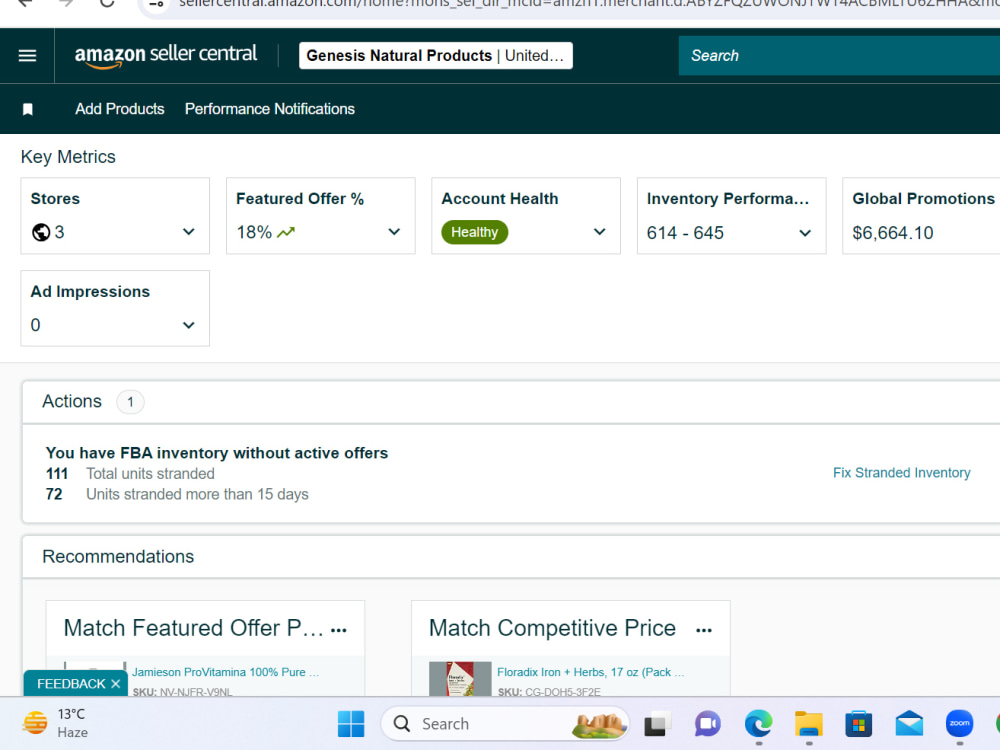Open options for Match Competitive Price card
The image size is (1000, 750).
[704, 630]
